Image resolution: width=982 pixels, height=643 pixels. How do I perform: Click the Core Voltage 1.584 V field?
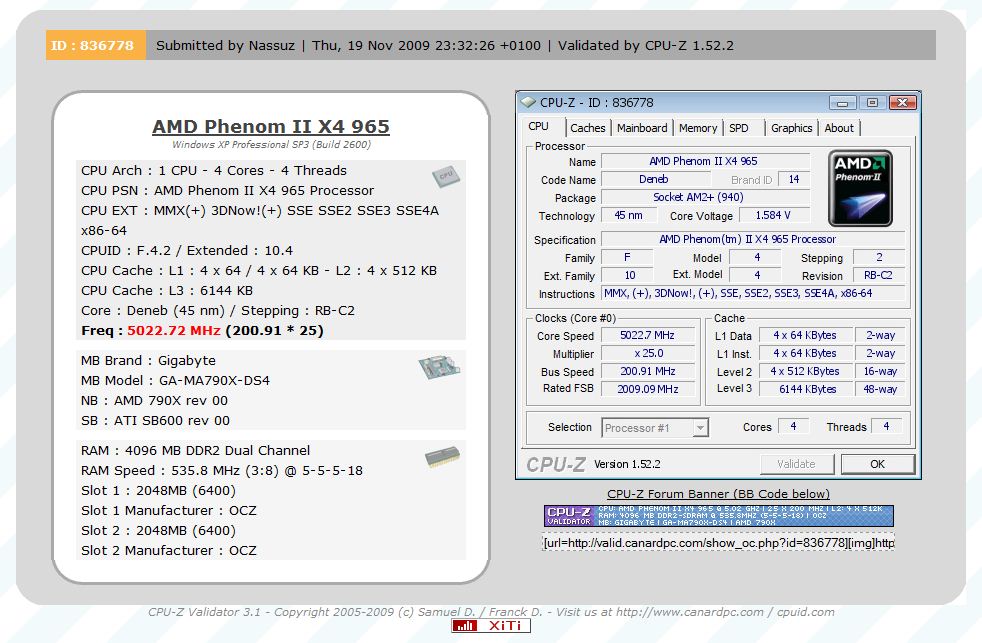click(774, 215)
